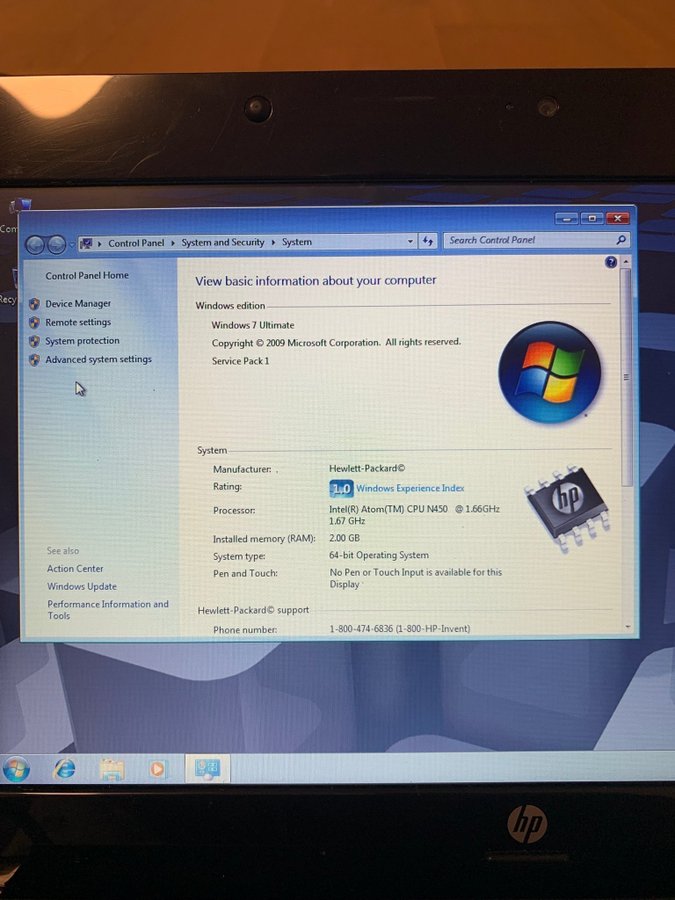Open Device Manager from the left pane

78,304
